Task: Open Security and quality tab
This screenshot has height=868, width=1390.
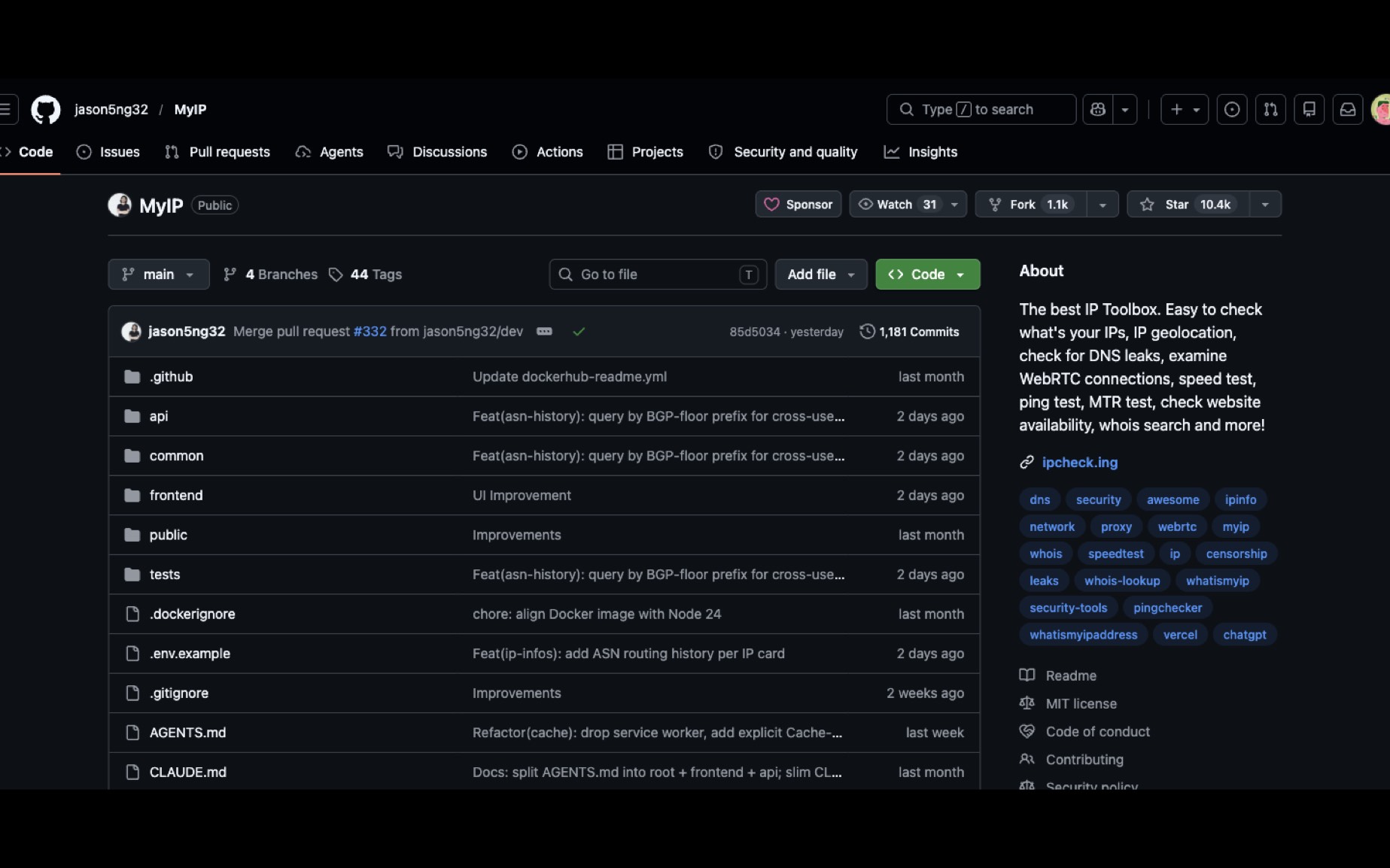Action: click(783, 152)
